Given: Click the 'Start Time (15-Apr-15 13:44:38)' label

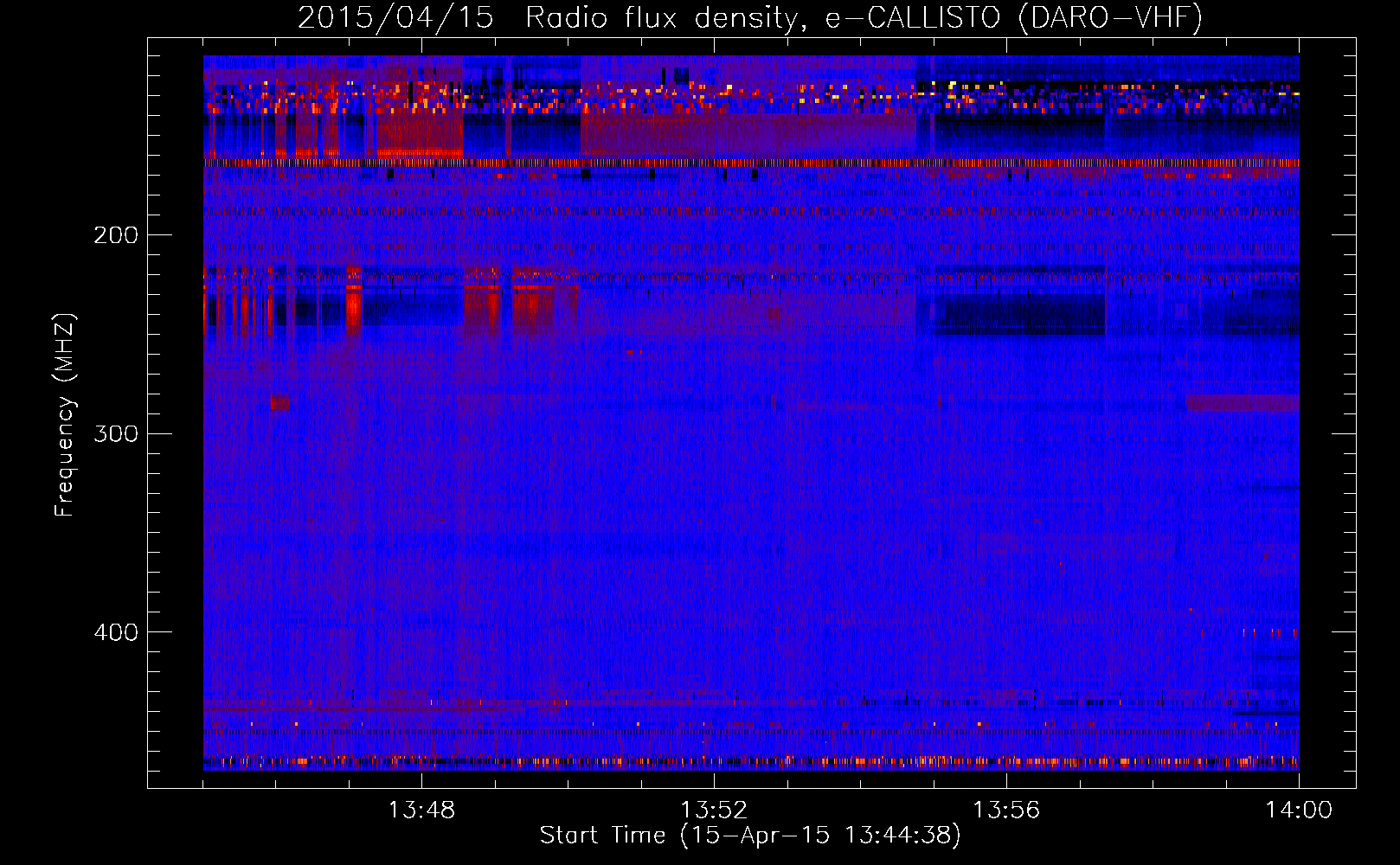Looking at the screenshot, I should (x=750, y=836).
